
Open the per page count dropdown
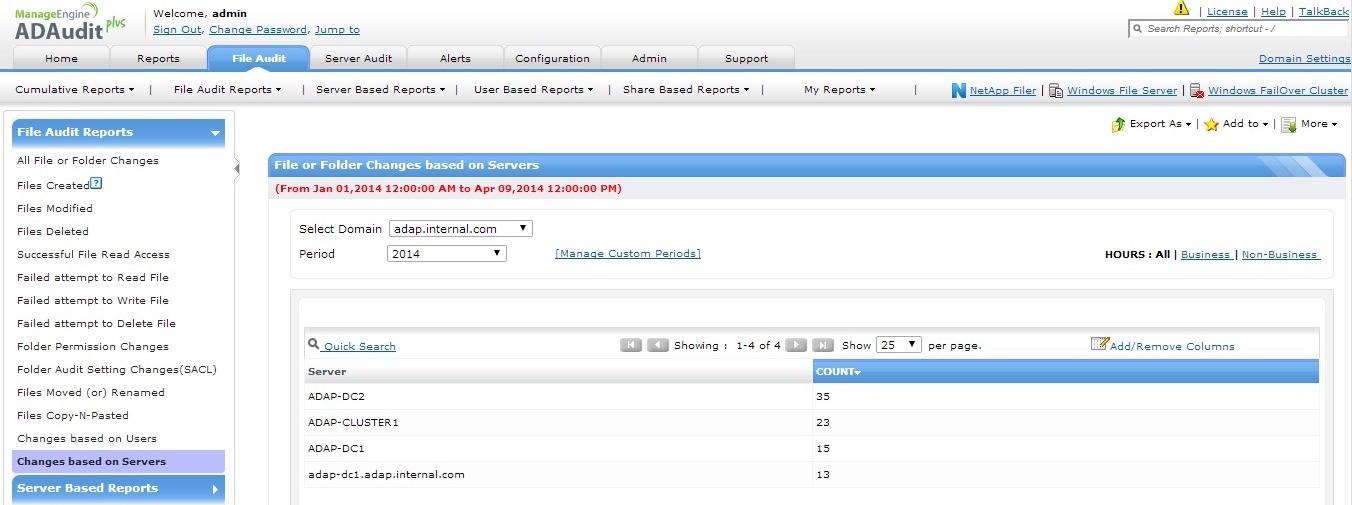[x=898, y=345]
